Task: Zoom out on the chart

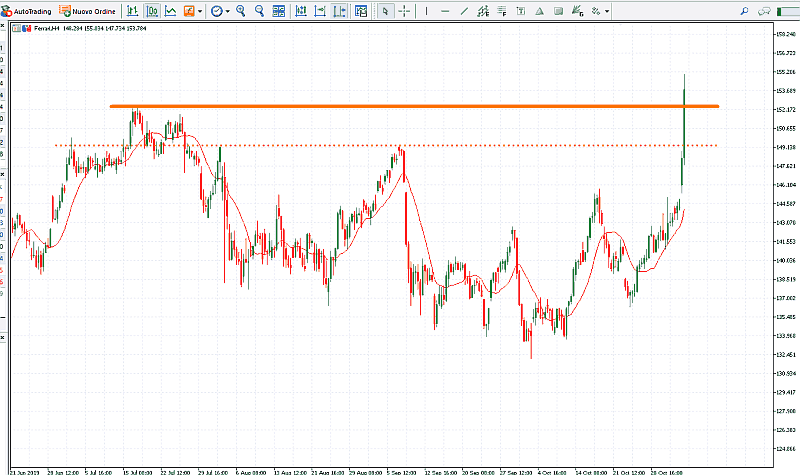Action: [260, 11]
